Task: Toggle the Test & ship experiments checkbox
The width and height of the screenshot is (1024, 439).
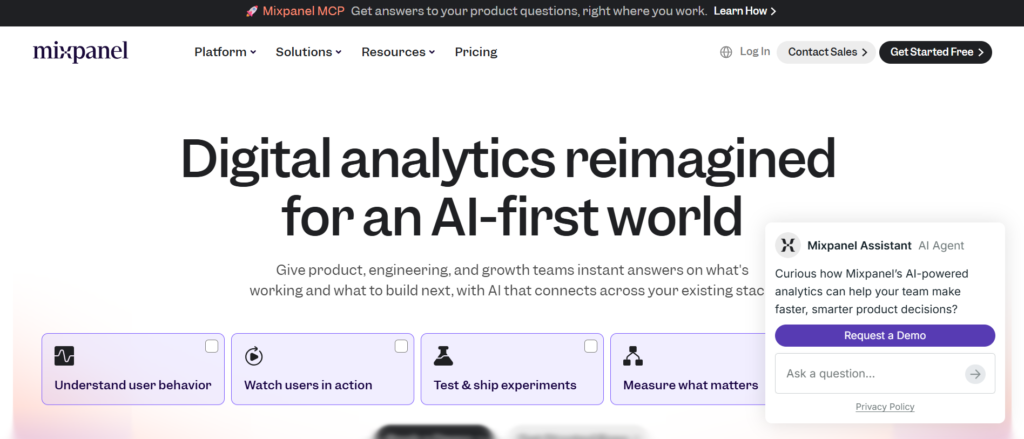Action: (591, 346)
